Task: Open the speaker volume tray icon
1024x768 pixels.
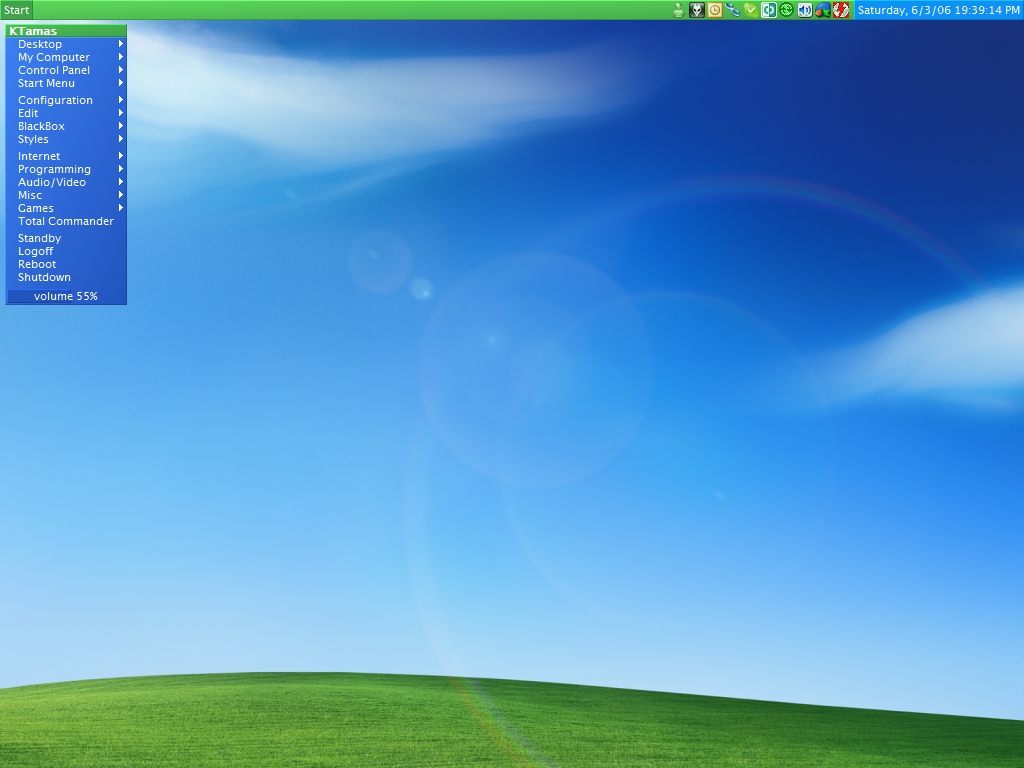Action: point(805,10)
